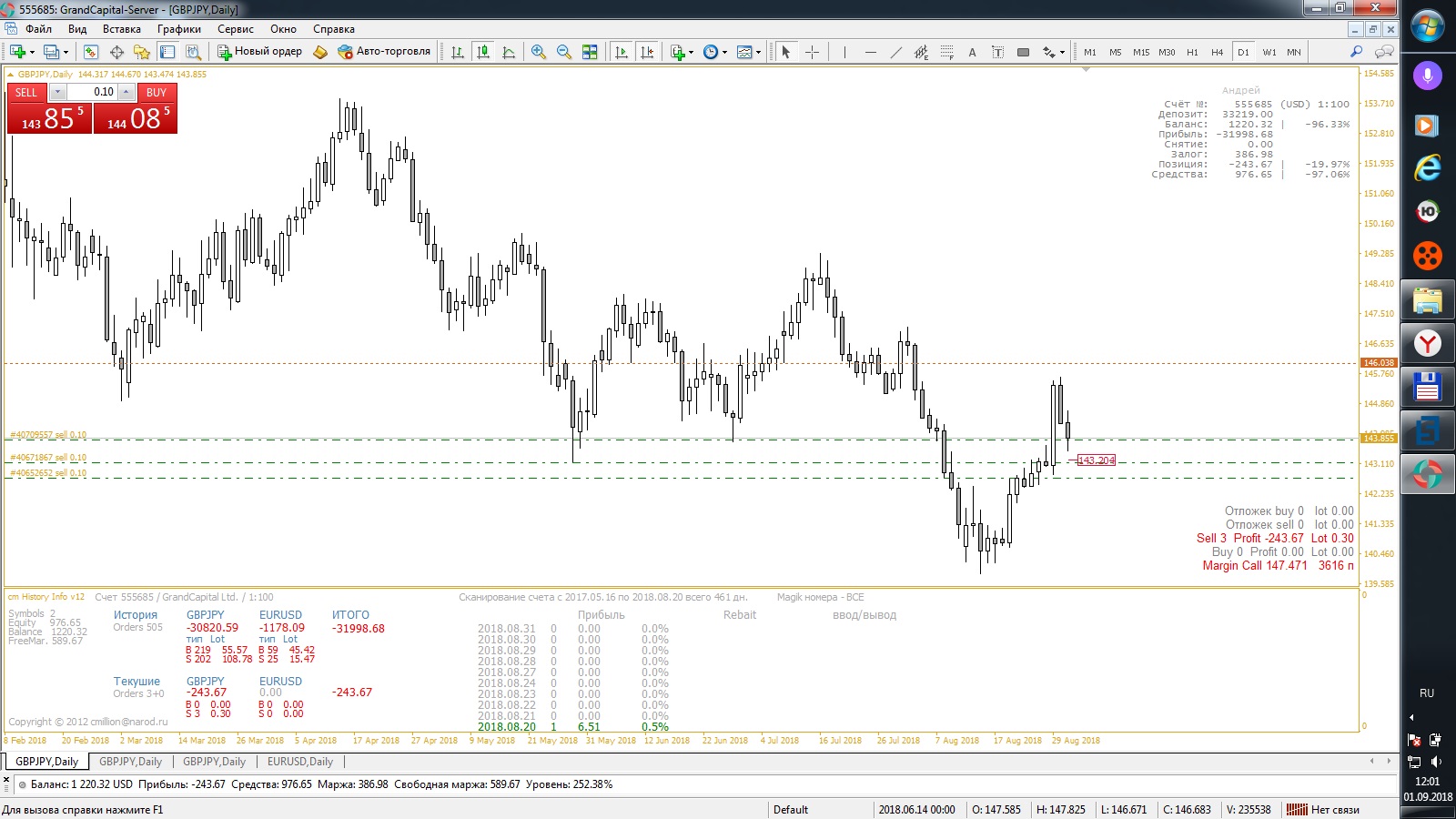
Task: Switch chart to line chart mode
Action: [509, 52]
